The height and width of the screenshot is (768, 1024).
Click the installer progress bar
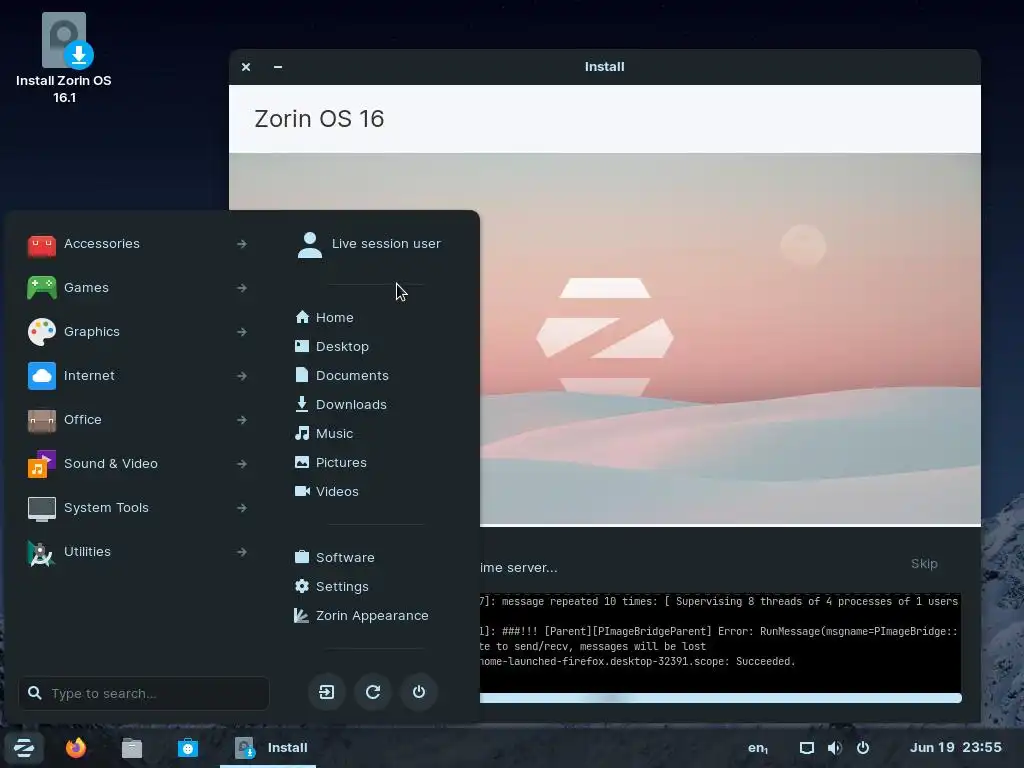pos(720,698)
